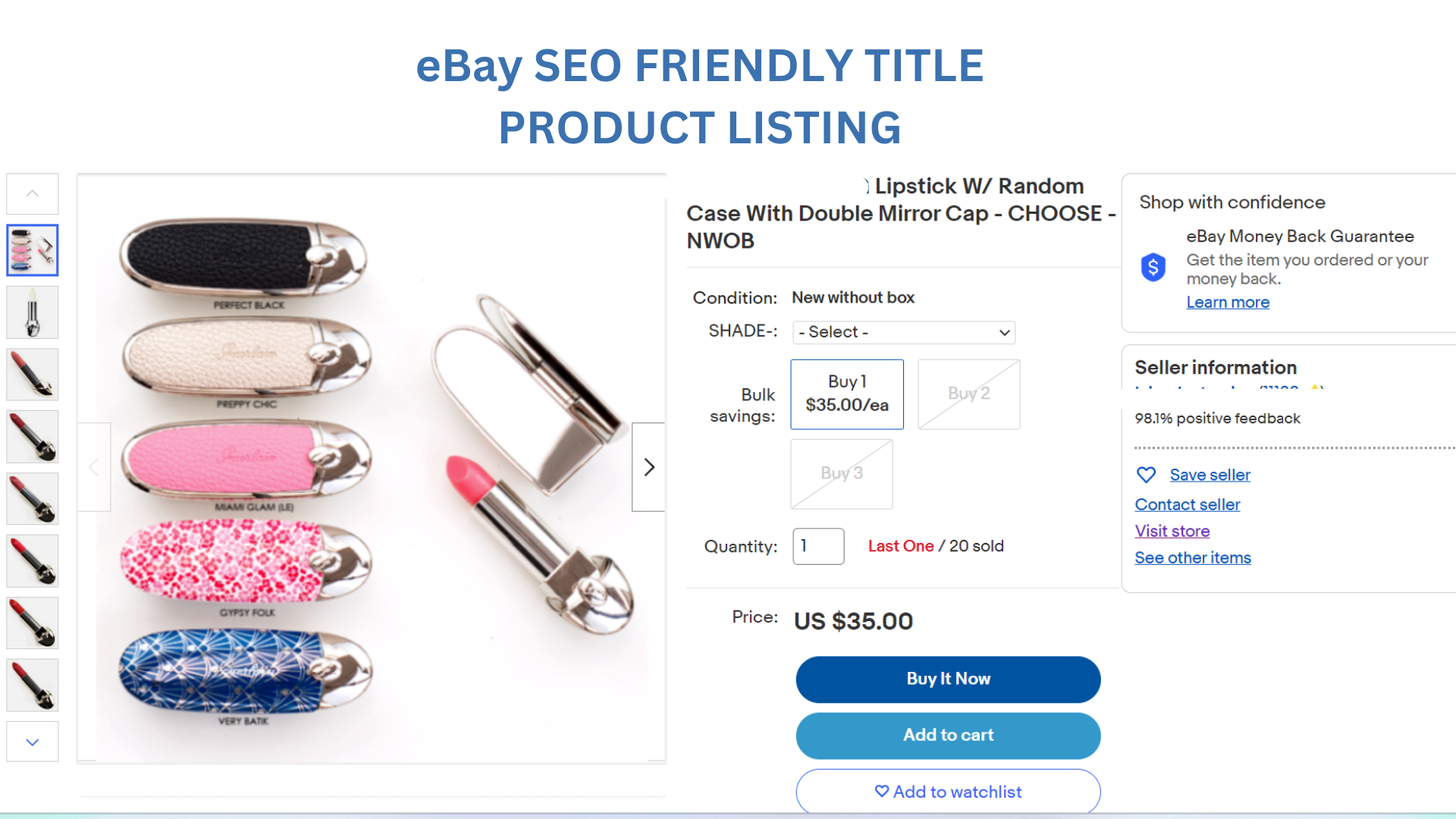The height and width of the screenshot is (819, 1456).
Task: Click the Contact seller link
Action: 1187,505
